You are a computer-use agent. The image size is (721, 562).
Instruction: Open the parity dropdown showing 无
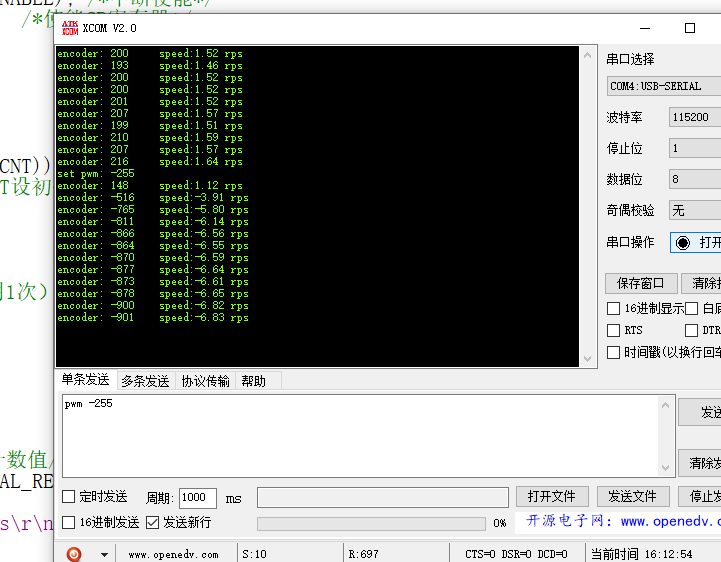695,210
